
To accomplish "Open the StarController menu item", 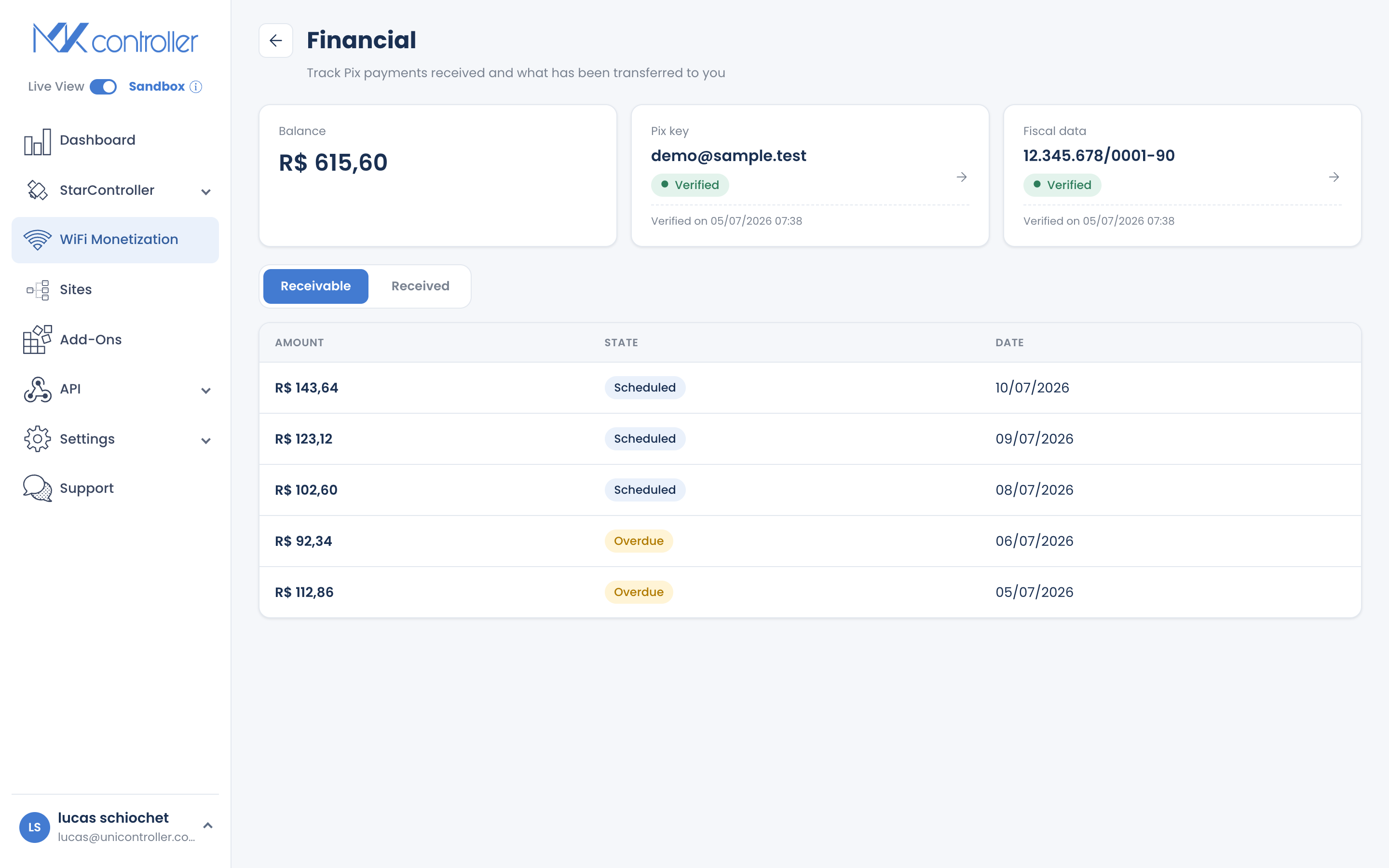I will coord(115,190).
